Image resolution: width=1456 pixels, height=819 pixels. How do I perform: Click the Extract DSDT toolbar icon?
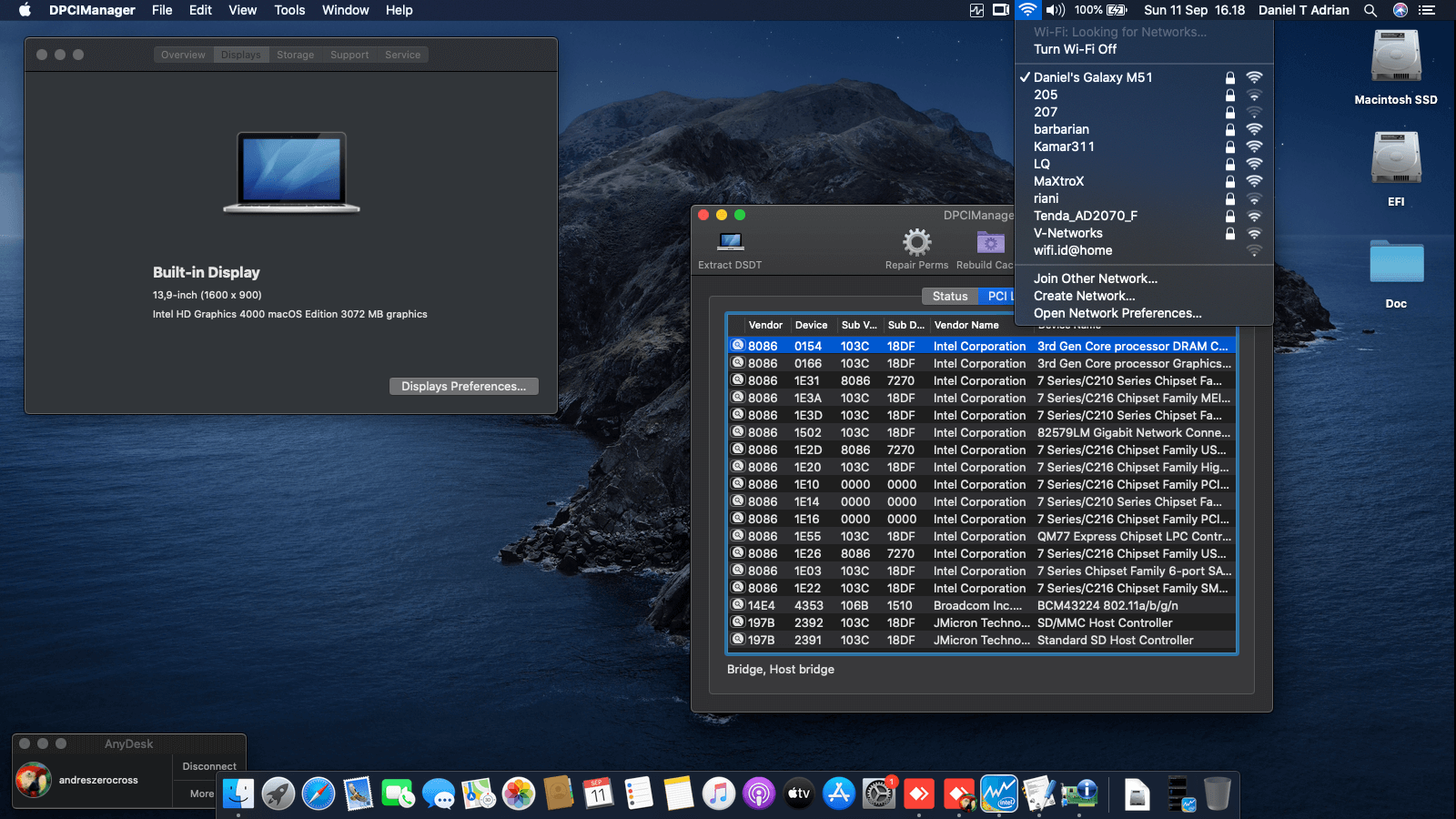[x=730, y=242]
